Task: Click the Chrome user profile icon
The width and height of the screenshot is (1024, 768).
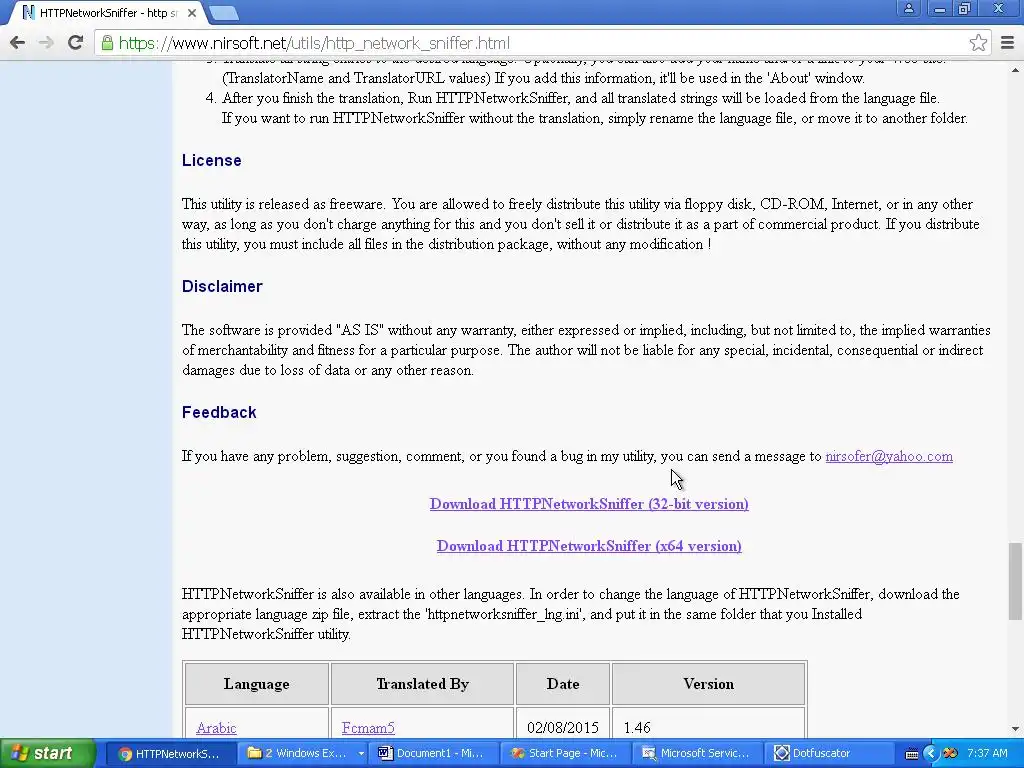Action: (x=908, y=8)
